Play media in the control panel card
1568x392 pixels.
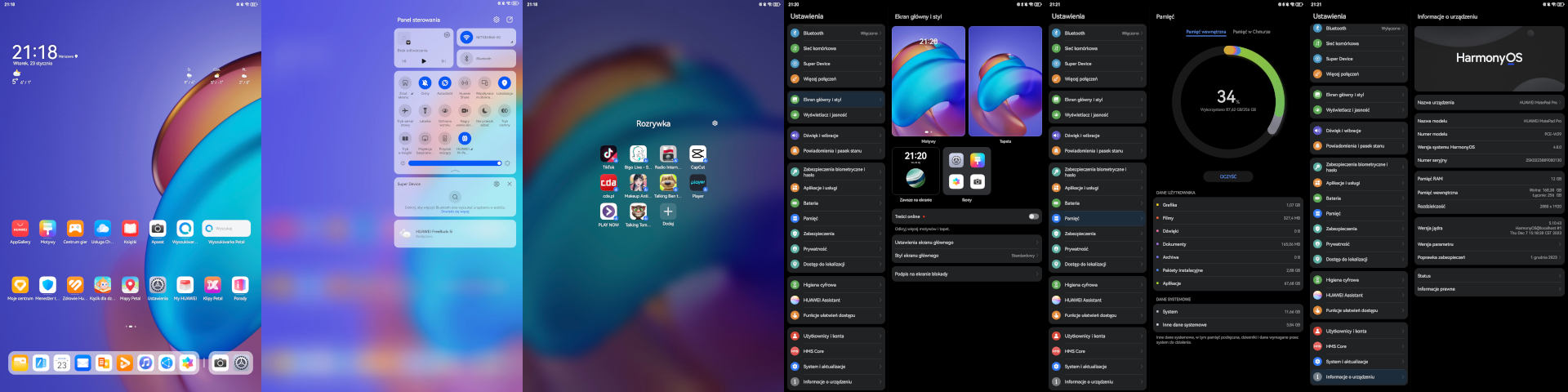[x=424, y=60]
